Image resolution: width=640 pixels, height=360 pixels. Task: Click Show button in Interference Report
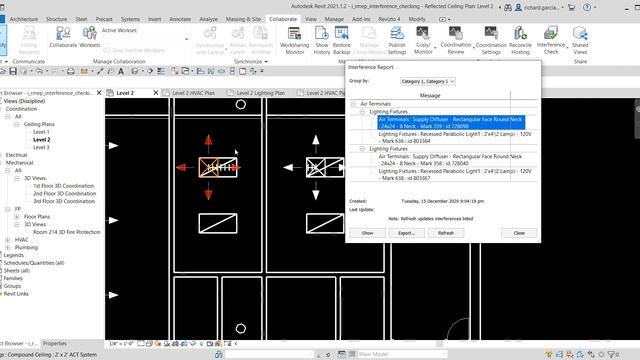(x=367, y=233)
